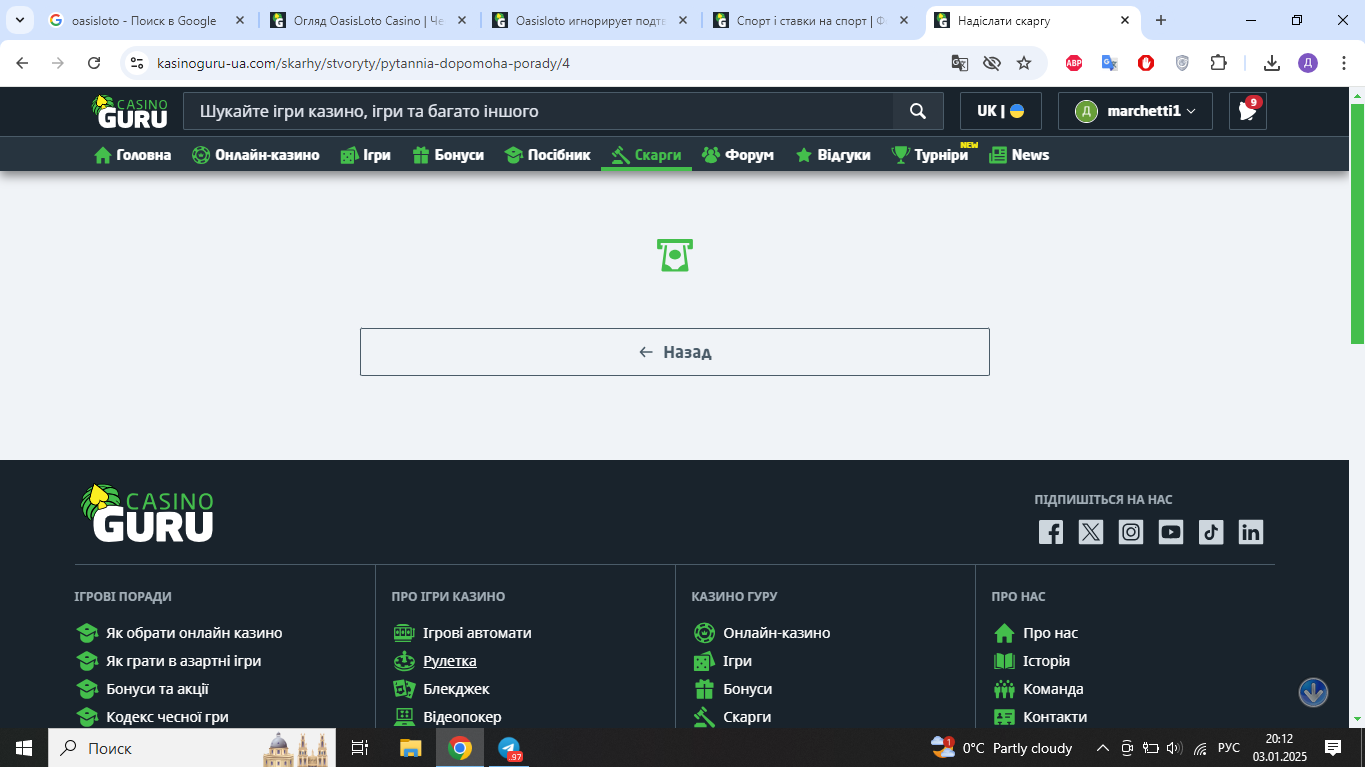Click the search magnifier icon in header
The height and width of the screenshot is (767, 1365).
click(x=918, y=111)
